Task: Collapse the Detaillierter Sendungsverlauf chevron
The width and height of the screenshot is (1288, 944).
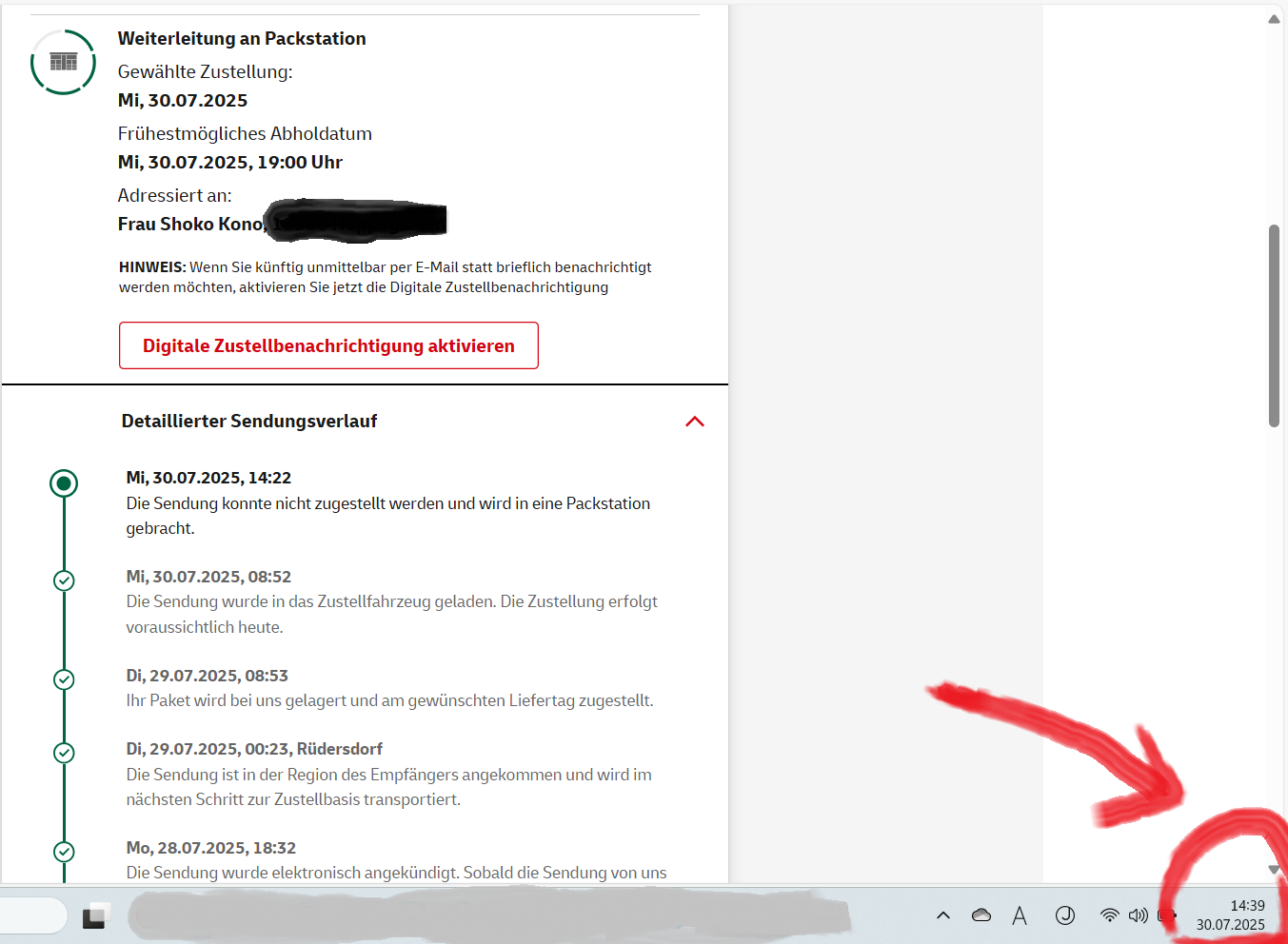Action: click(x=695, y=422)
